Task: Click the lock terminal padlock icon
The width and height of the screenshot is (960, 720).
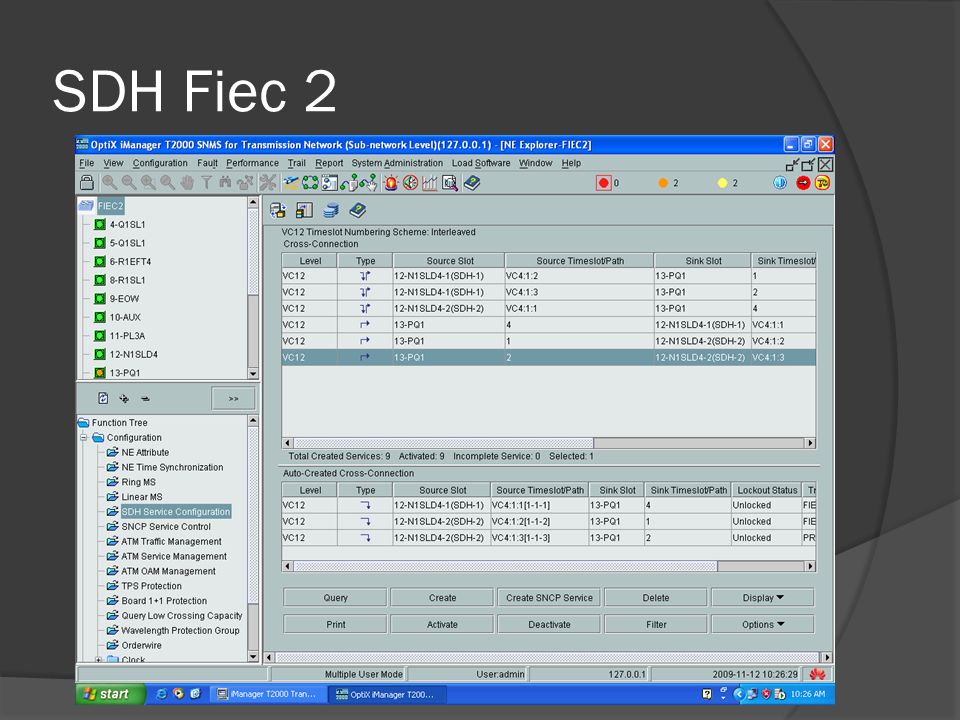Action: coord(87,182)
